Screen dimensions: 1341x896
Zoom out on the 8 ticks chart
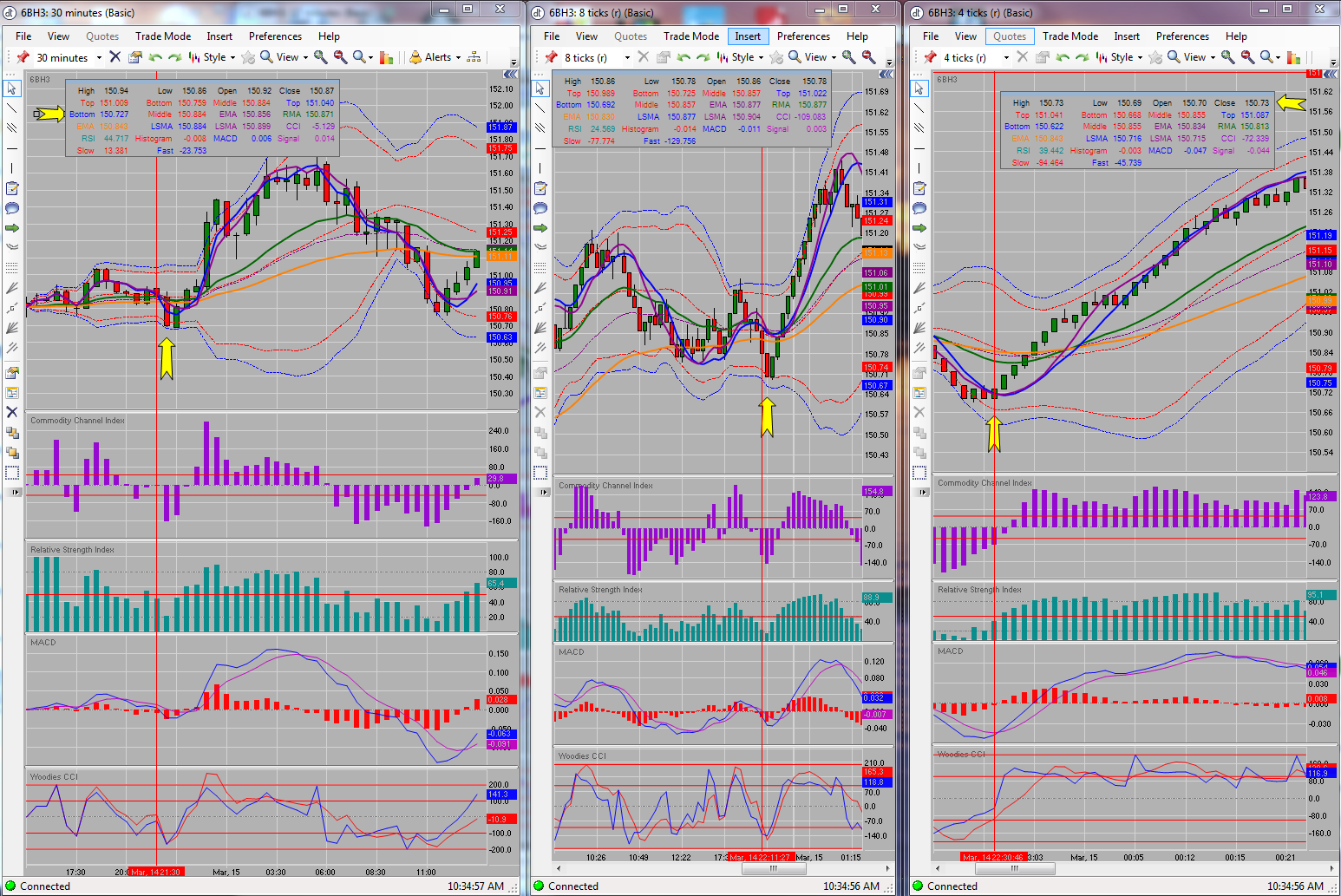click(868, 57)
